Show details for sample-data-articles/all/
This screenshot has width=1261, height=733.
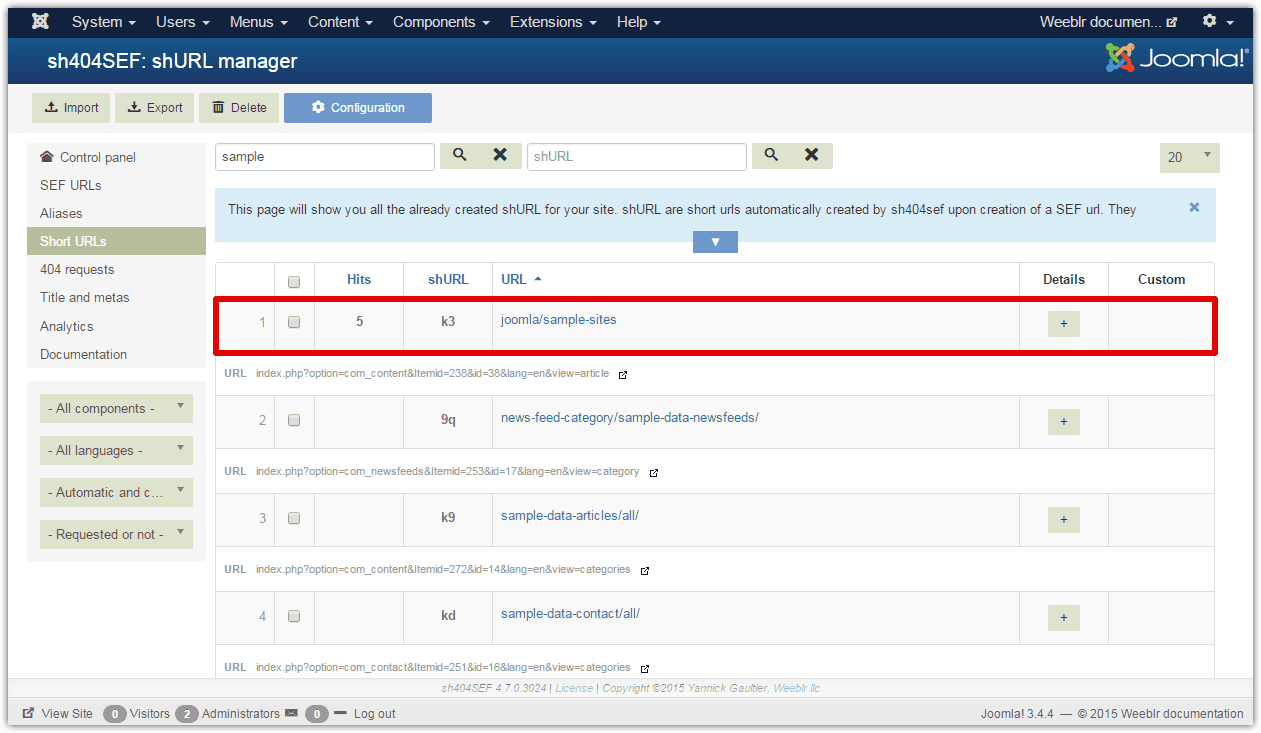[1064, 520]
